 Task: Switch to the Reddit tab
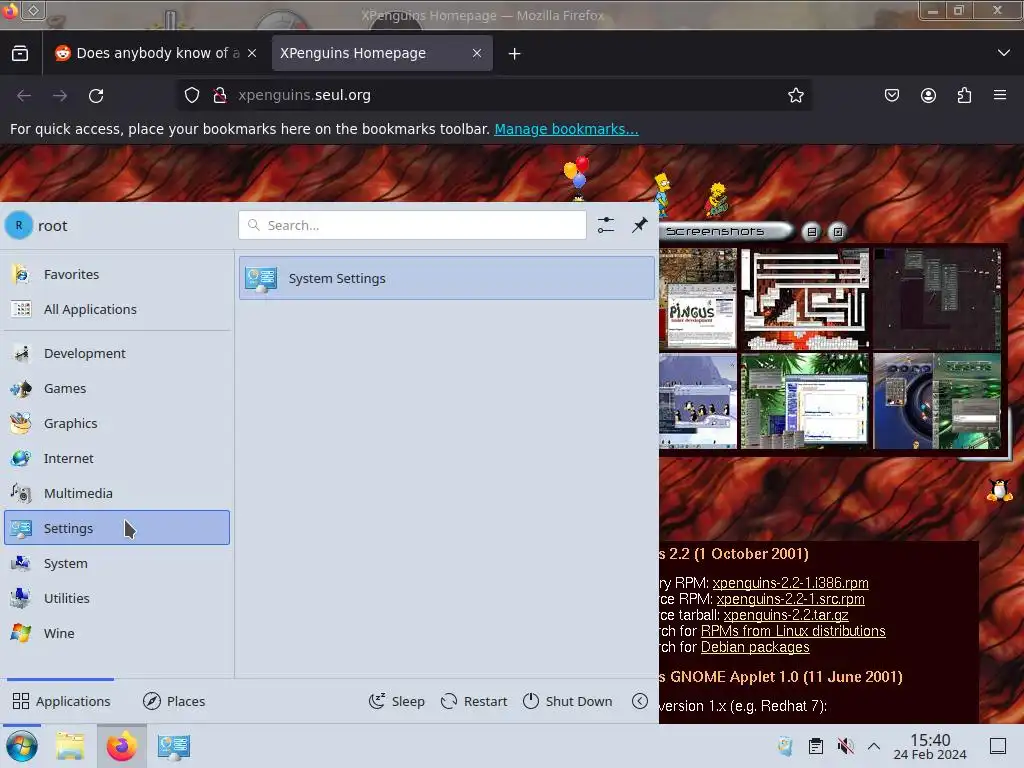click(x=148, y=53)
